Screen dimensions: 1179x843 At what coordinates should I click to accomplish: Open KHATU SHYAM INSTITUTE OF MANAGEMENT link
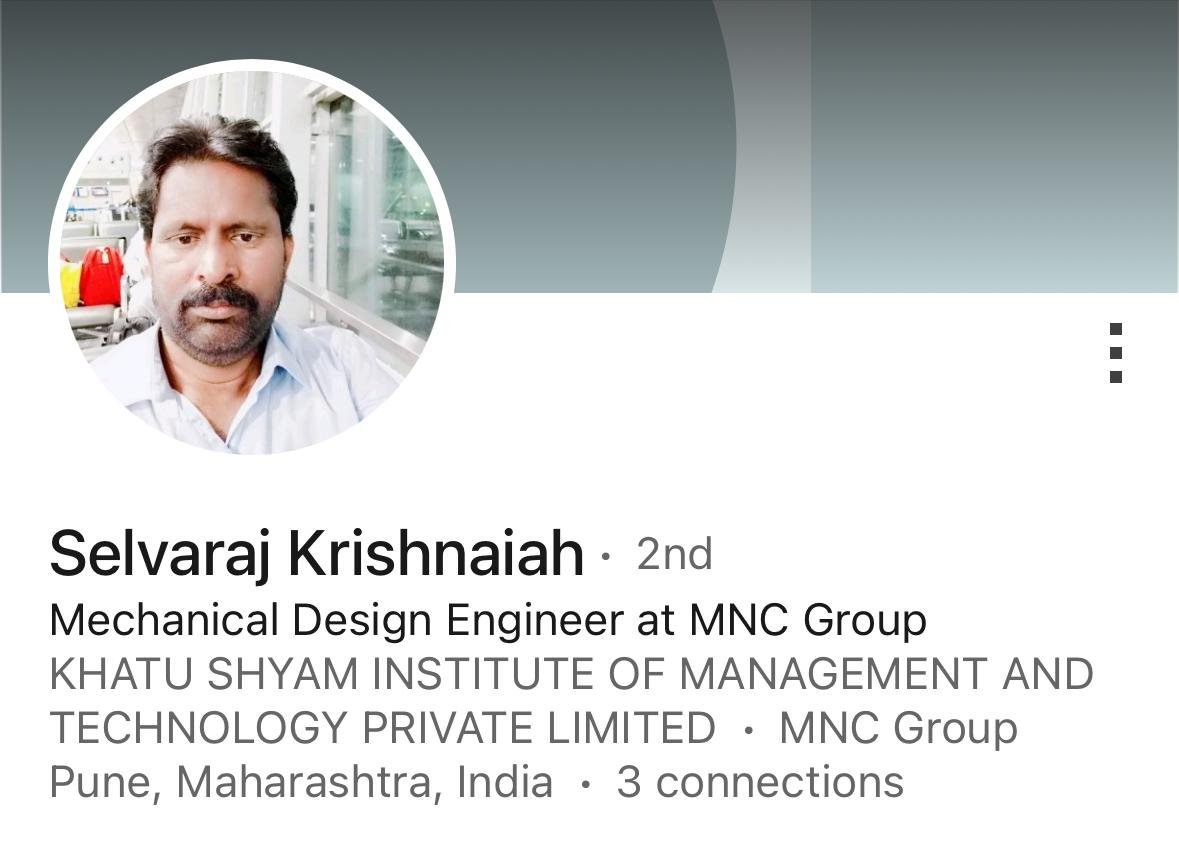[x=571, y=674]
